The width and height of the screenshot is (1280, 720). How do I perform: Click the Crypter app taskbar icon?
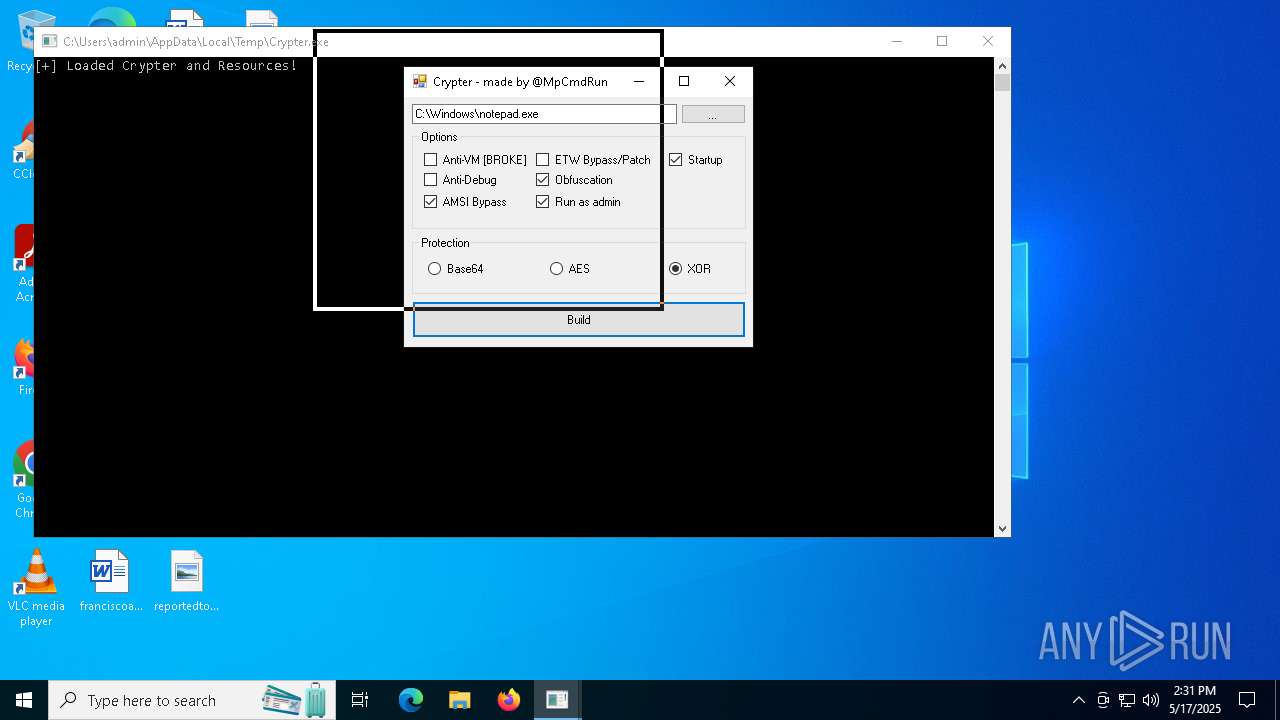pyautogui.click(x=557, y=700)
